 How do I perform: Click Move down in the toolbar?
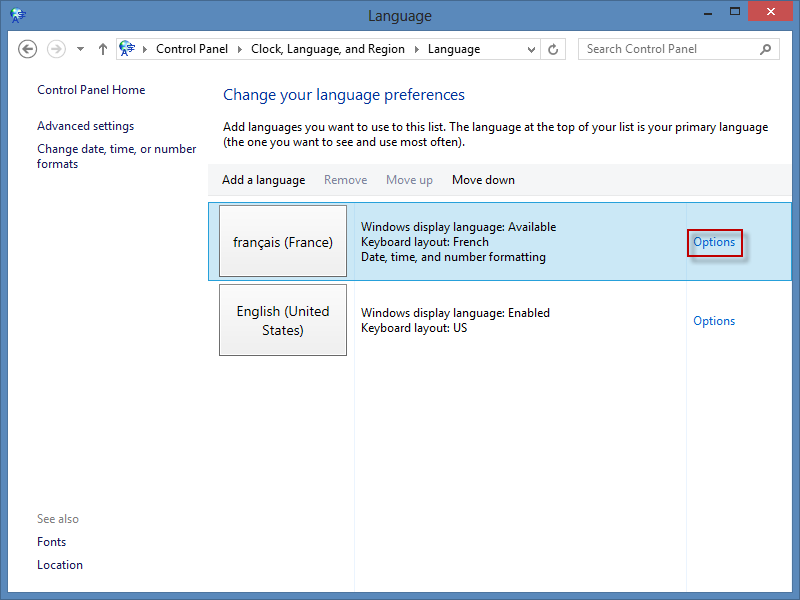pos(483,180)
